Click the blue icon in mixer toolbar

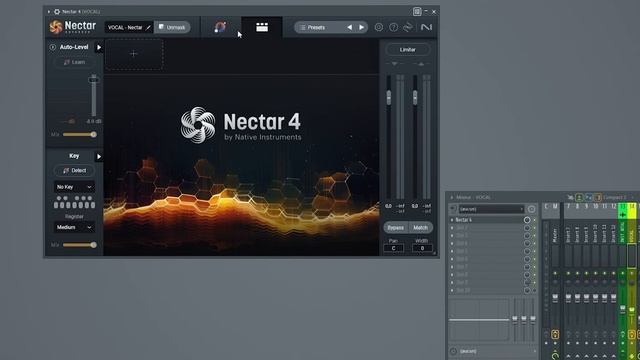588,197
